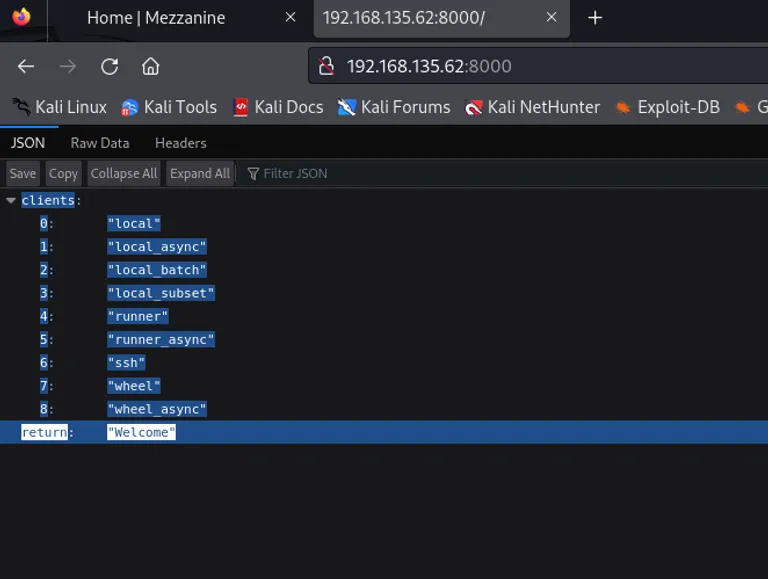Reload the current page

[x=109, y=66]
